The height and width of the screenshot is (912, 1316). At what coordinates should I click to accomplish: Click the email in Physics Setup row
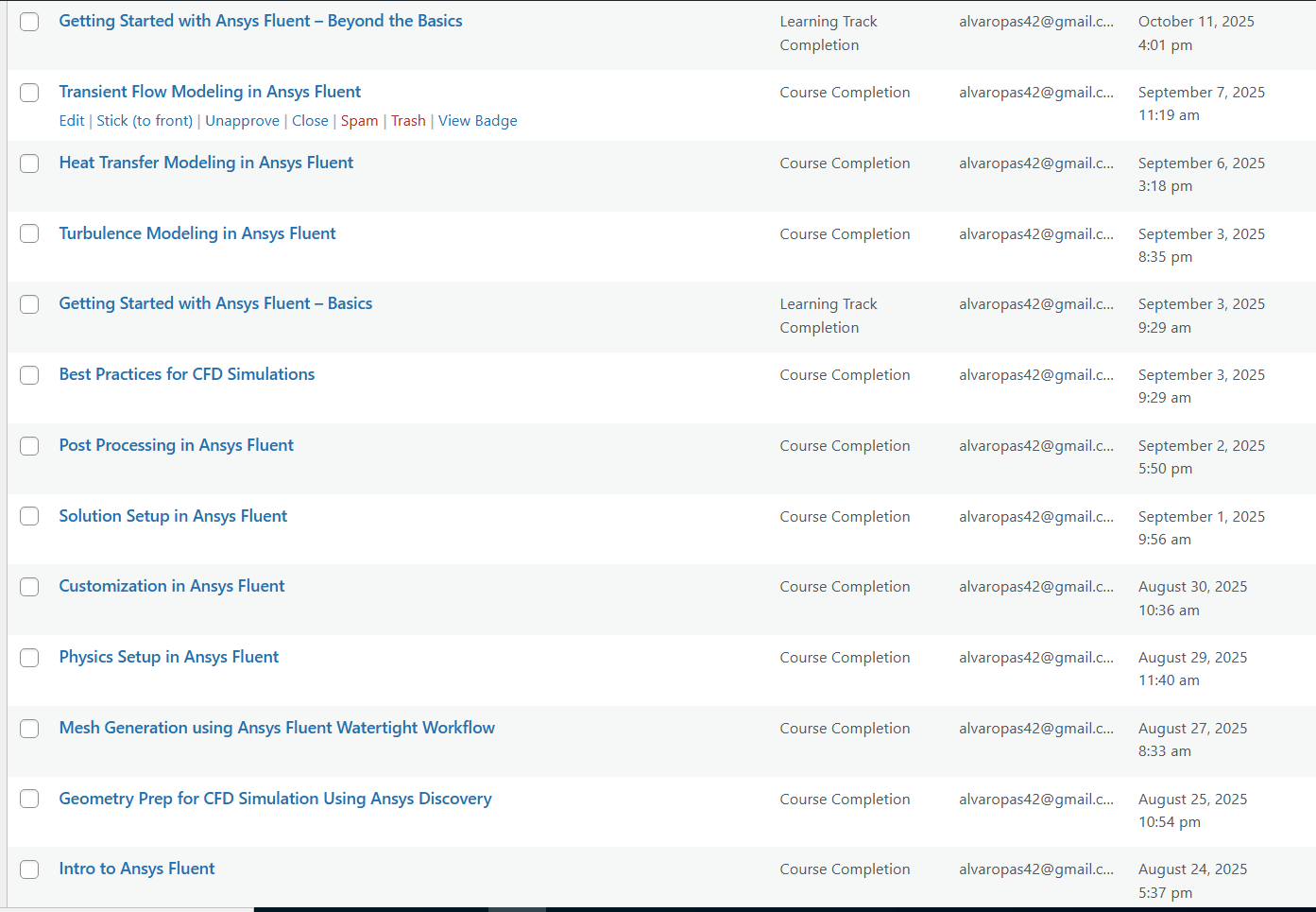click(1036, 658)
